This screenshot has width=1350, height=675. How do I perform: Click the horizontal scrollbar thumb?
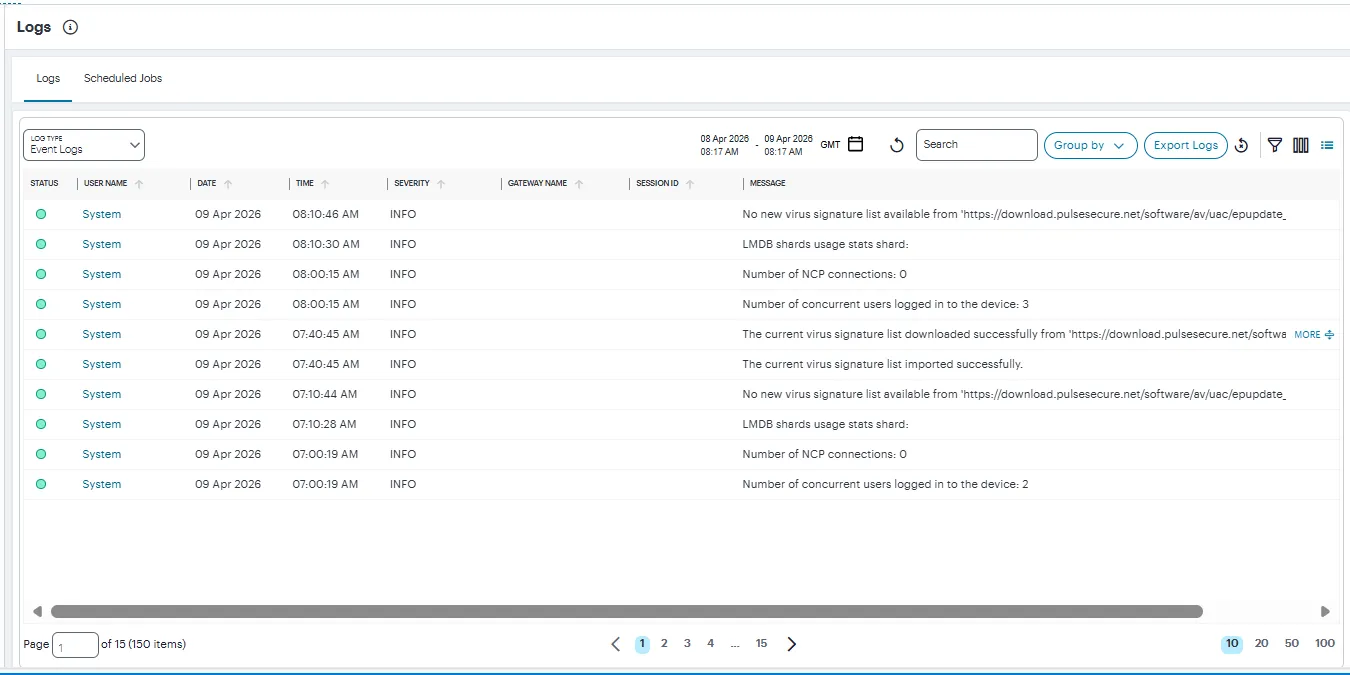(627, 611)
